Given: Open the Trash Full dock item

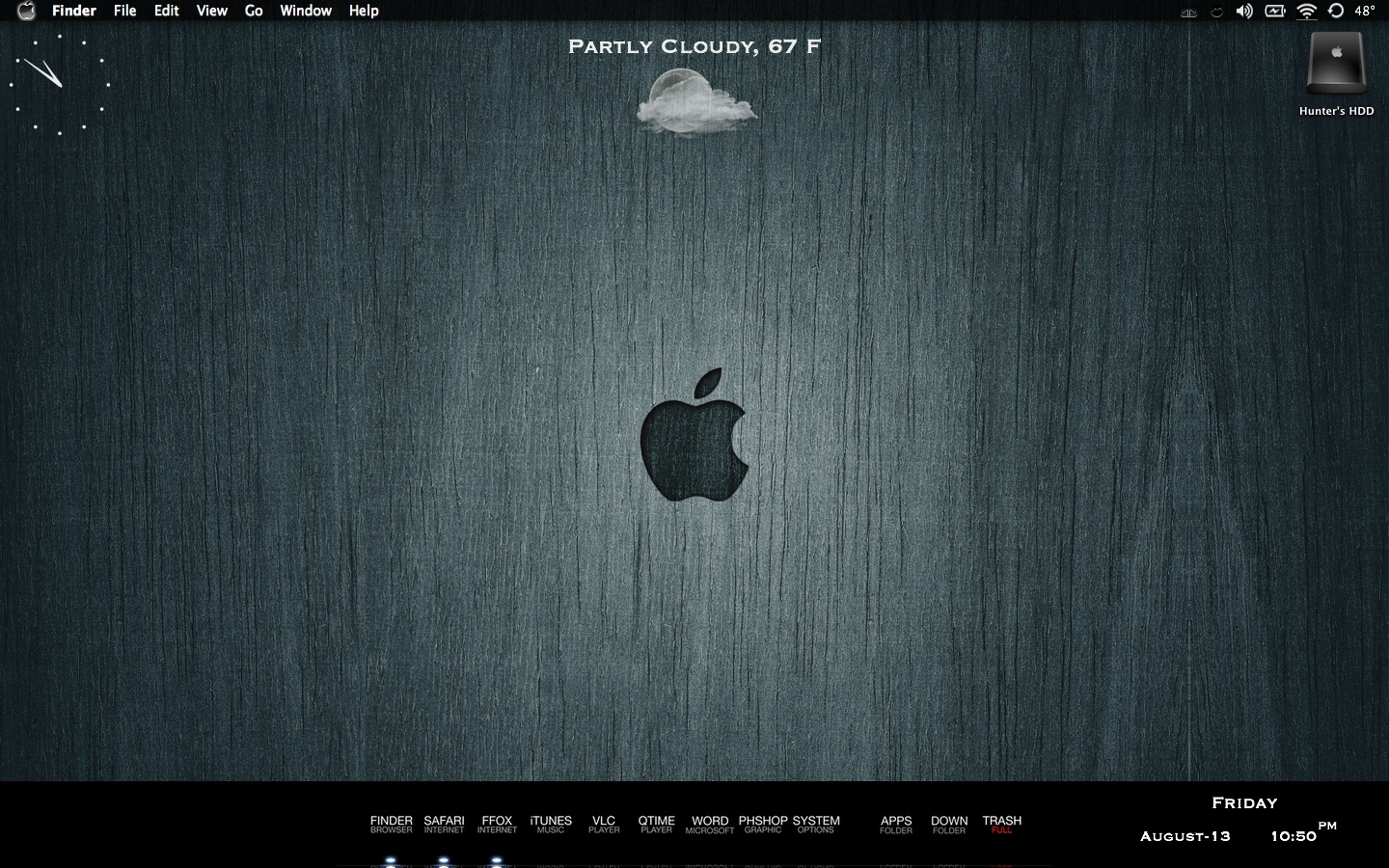Looking at the screenshot, I should point(1002,824).
